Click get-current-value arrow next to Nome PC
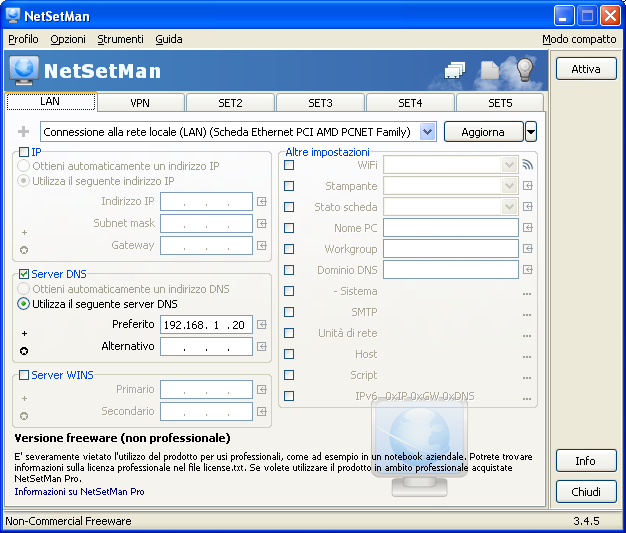Screen dimensions: 626x533 (528, 228)
